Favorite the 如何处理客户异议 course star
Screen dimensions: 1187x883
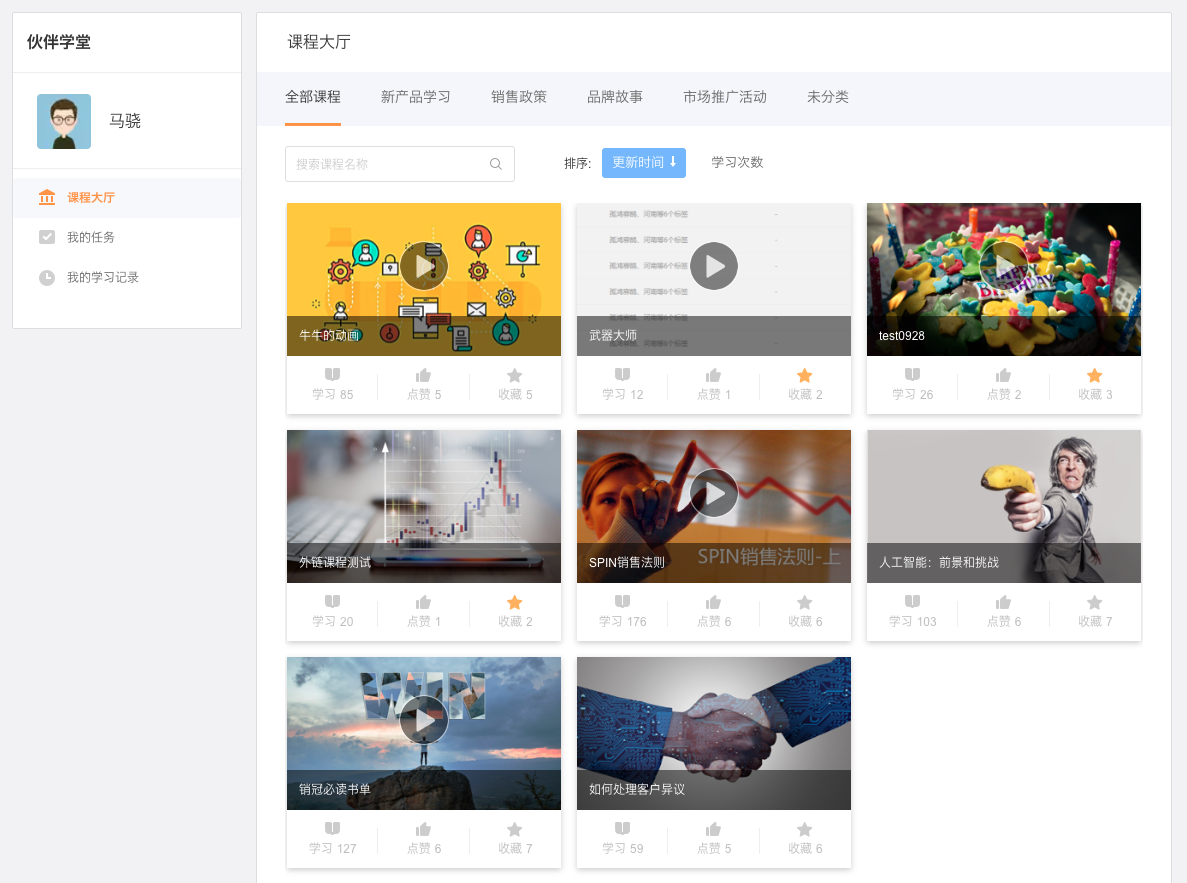[x=805, y=830]
